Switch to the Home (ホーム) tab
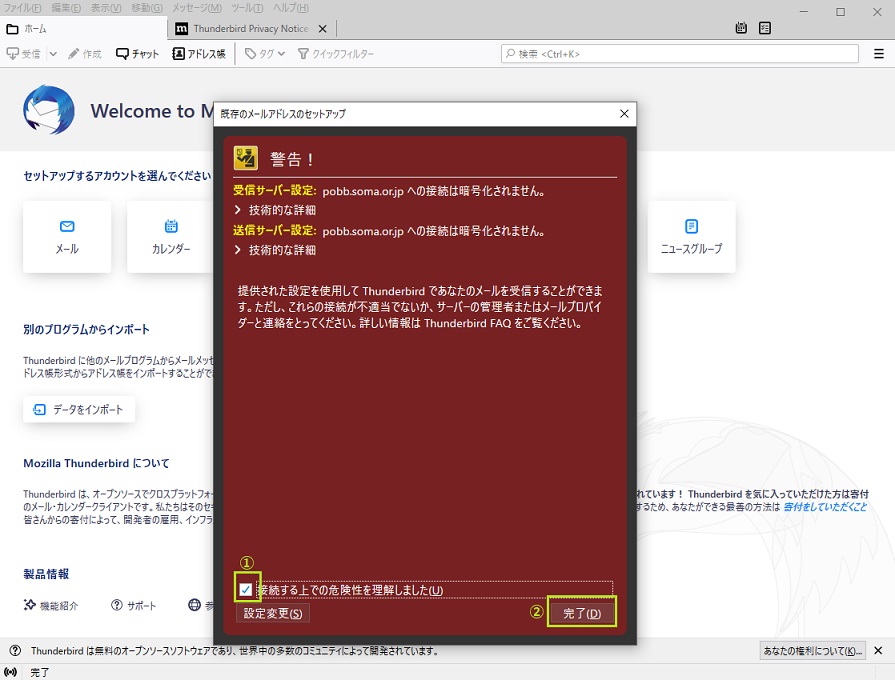 click(x=84, y=29)
